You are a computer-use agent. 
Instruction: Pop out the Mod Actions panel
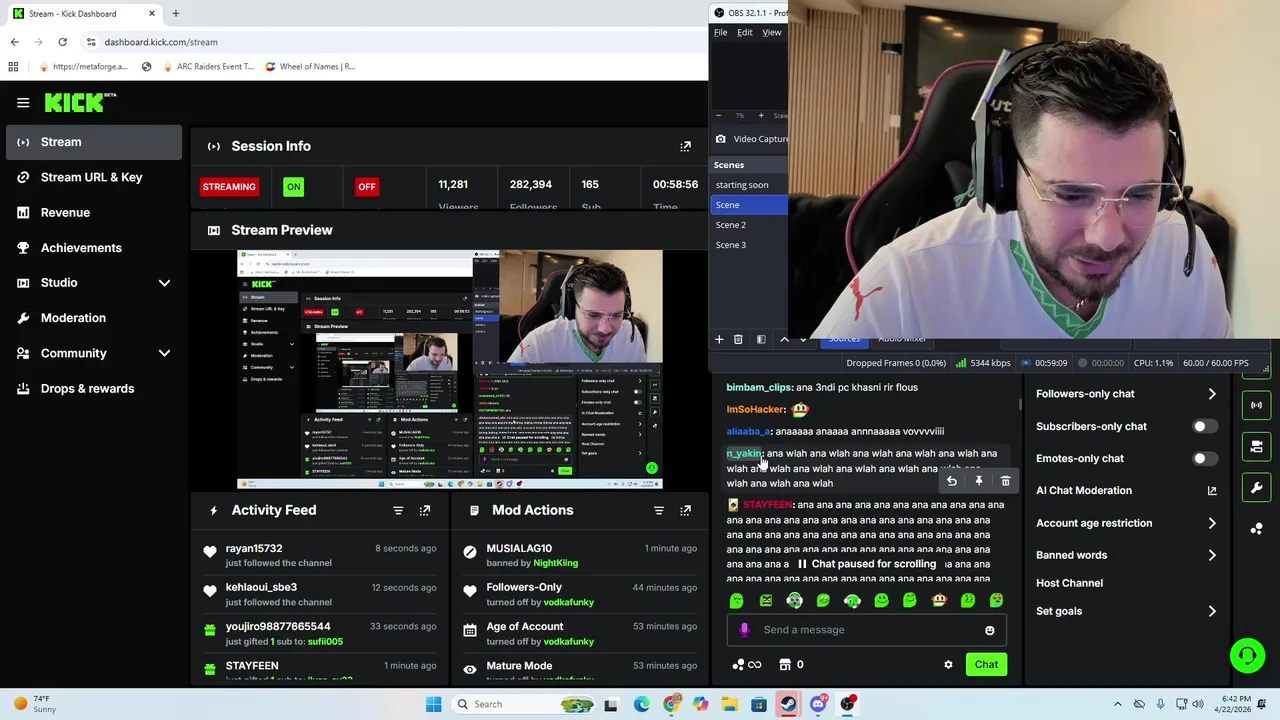pyautogui.click(x=685, y=510)
